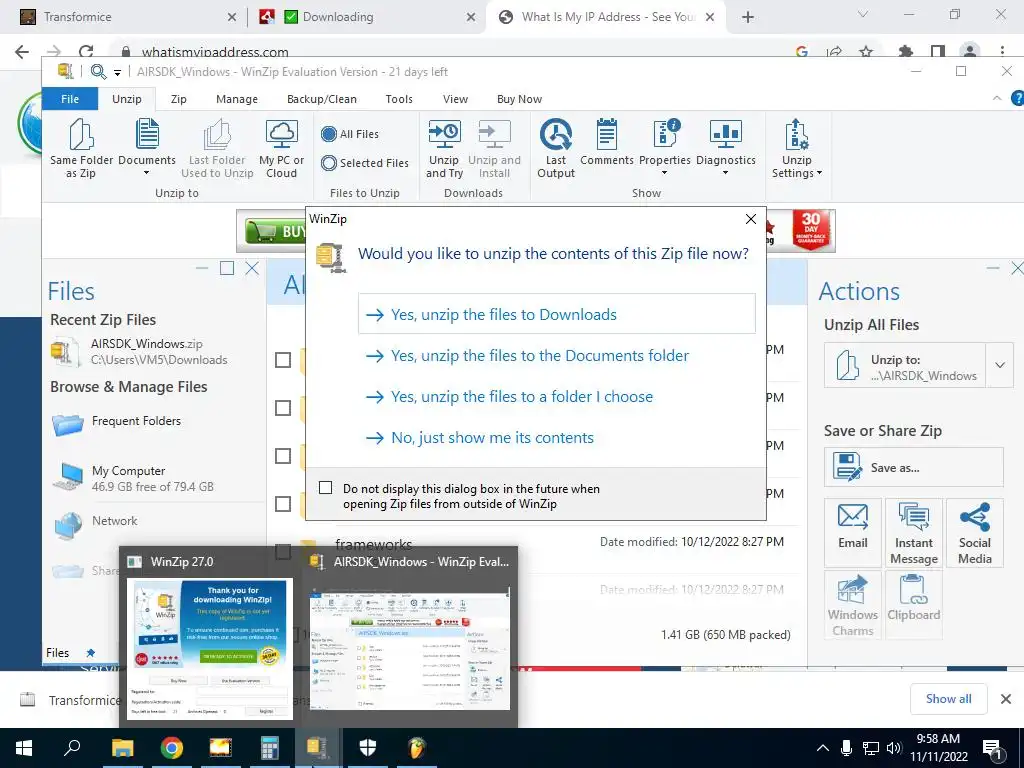Open Quick Access toolbar dropdown

(117, 72)
